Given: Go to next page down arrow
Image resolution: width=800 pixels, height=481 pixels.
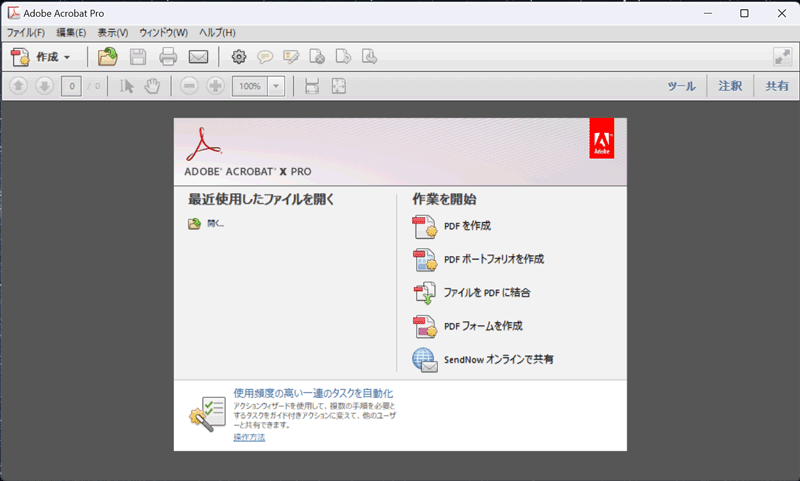Looking at the screenshot, I should click(x=44, y=86).
